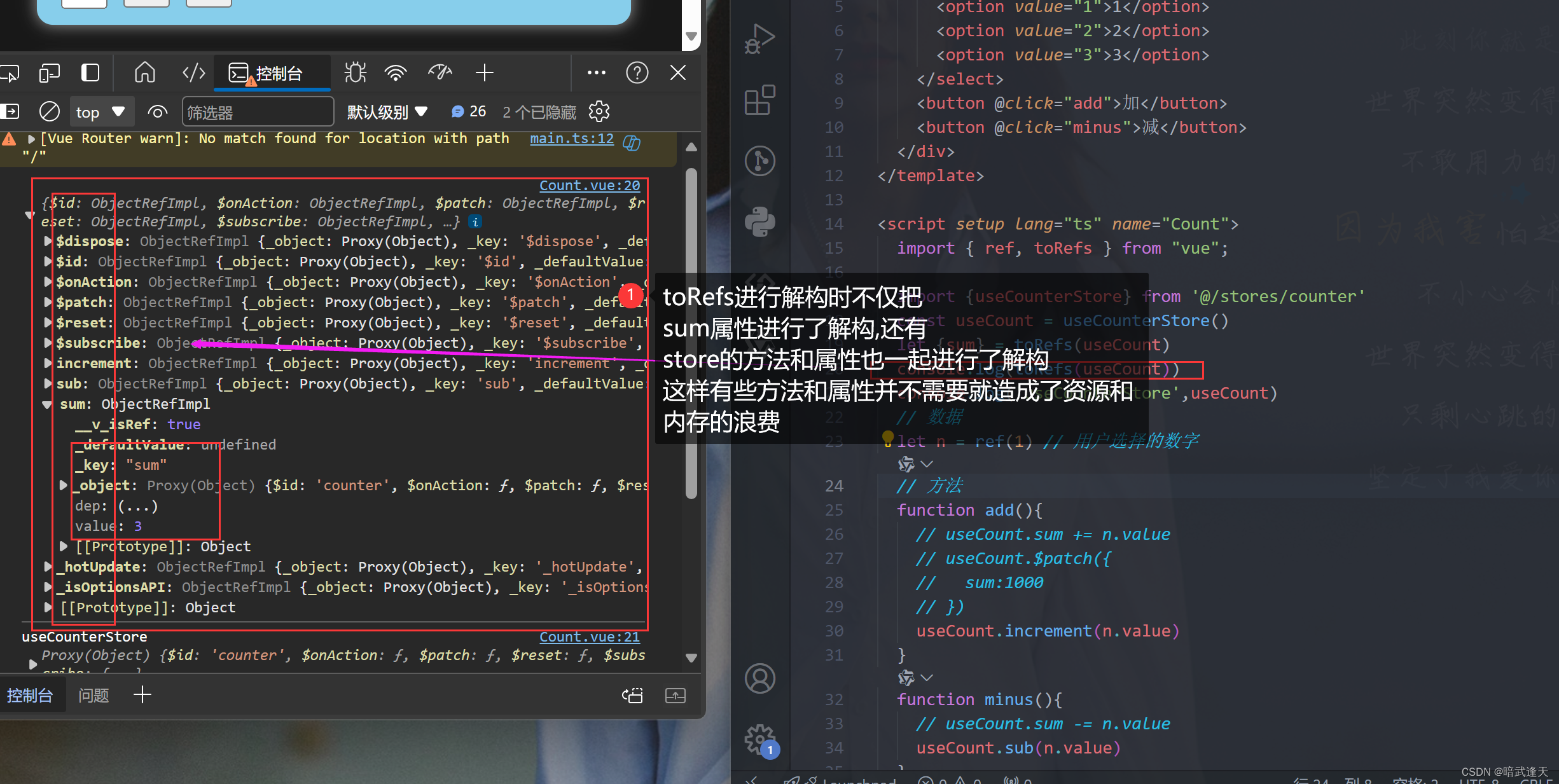Viewport: 1559px width, 784px height.
Task: Click the lightbulb on line 23
Action: point(888,439)
